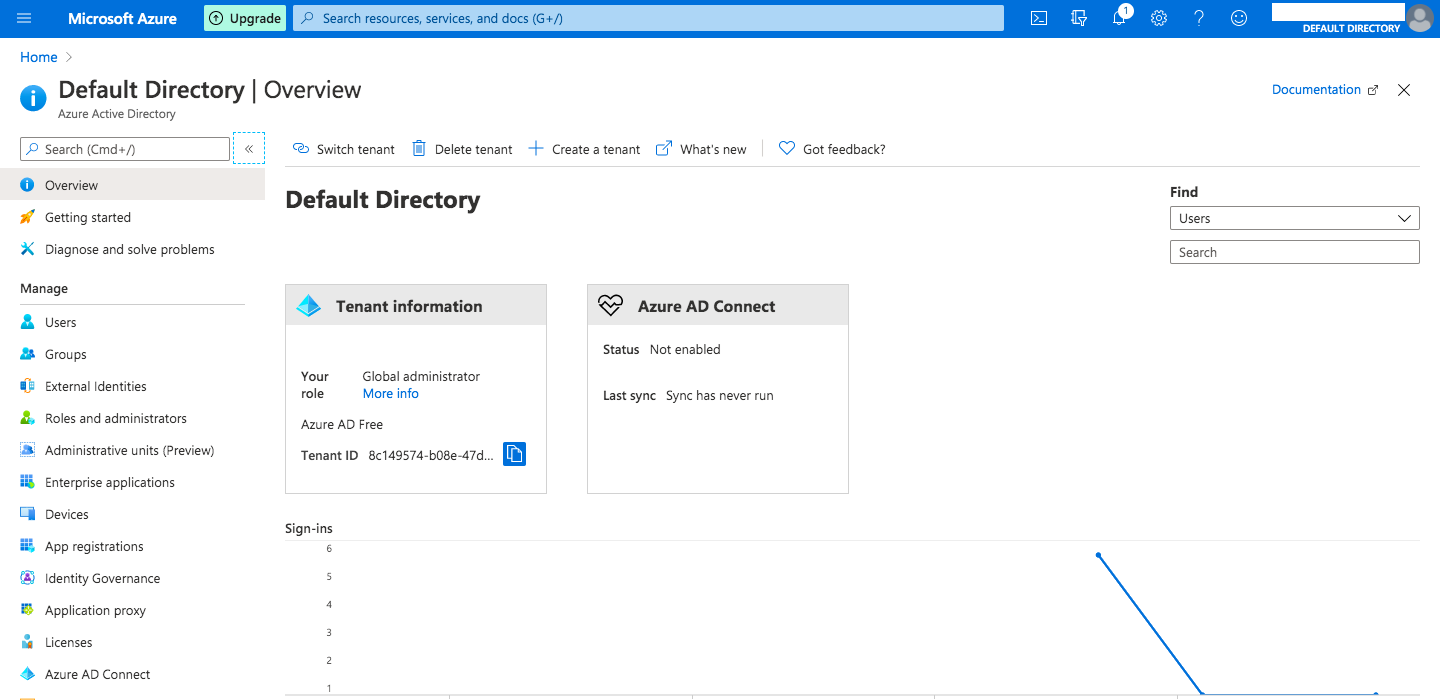Click the Enterprise applications icon
Screen dimensions: 1440x700
tap(27, 482)
